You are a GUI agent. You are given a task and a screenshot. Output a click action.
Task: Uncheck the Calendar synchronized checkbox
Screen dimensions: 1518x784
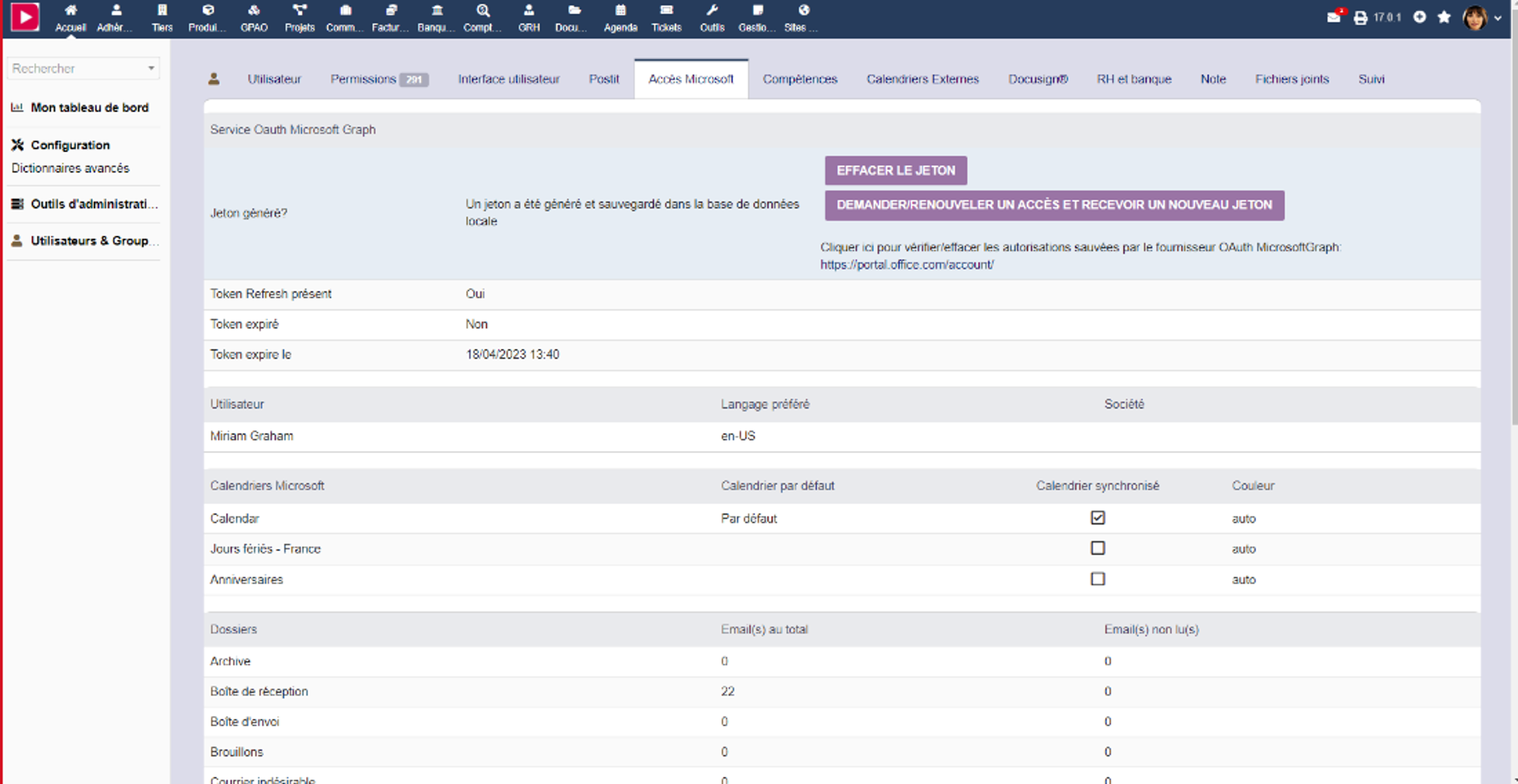click(1097, 518)
